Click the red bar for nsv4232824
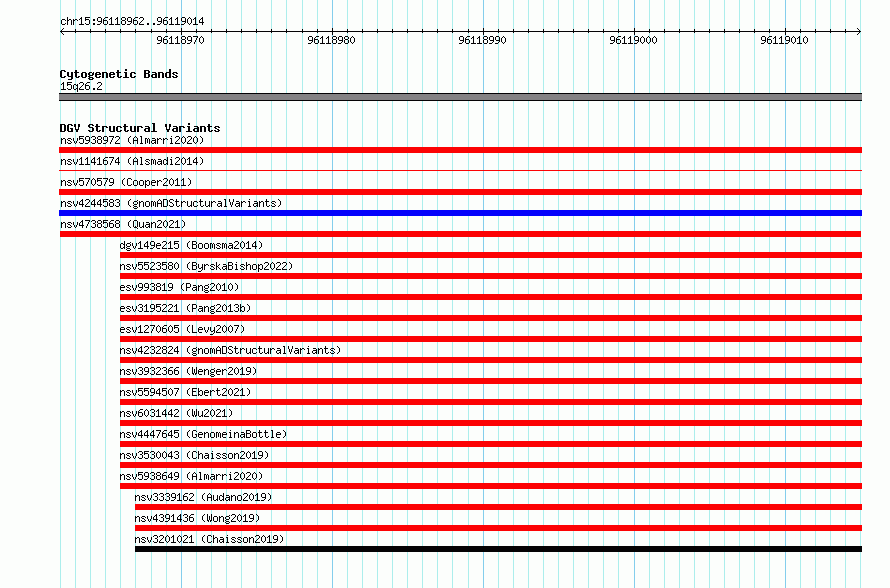The image size is (890, 588). pos(490,360)
